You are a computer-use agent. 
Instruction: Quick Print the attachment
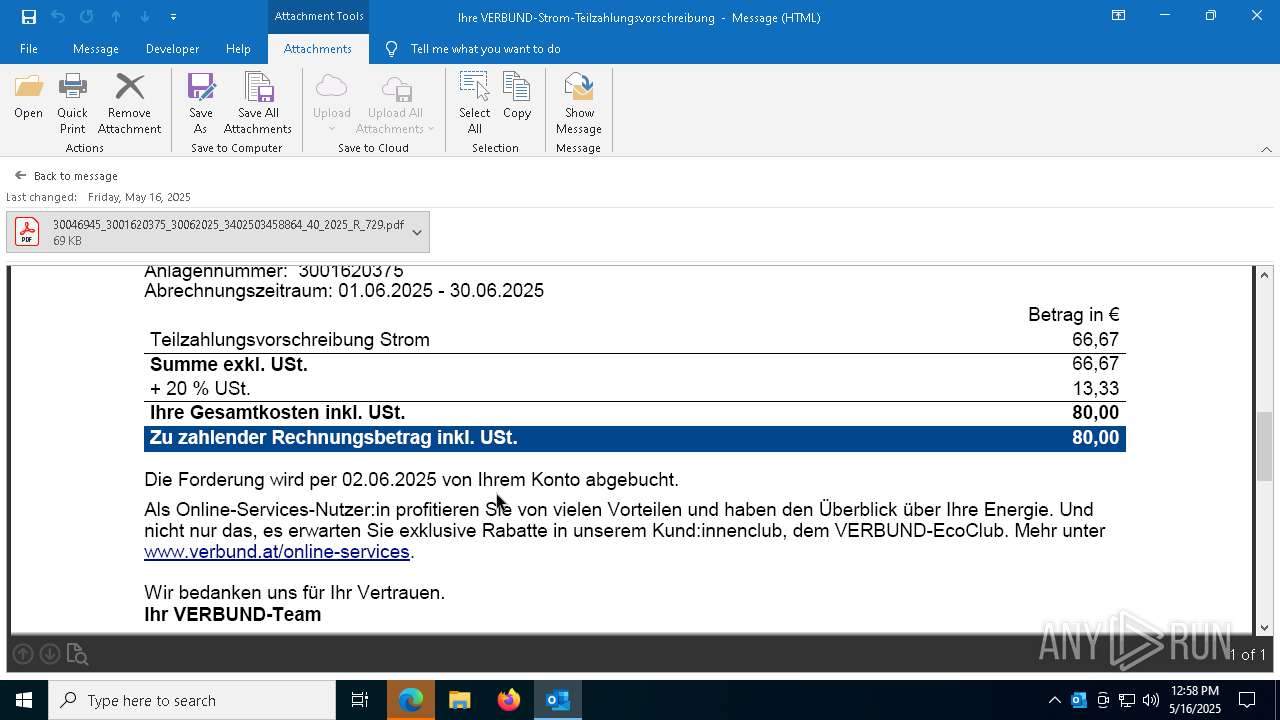point(72,104)
